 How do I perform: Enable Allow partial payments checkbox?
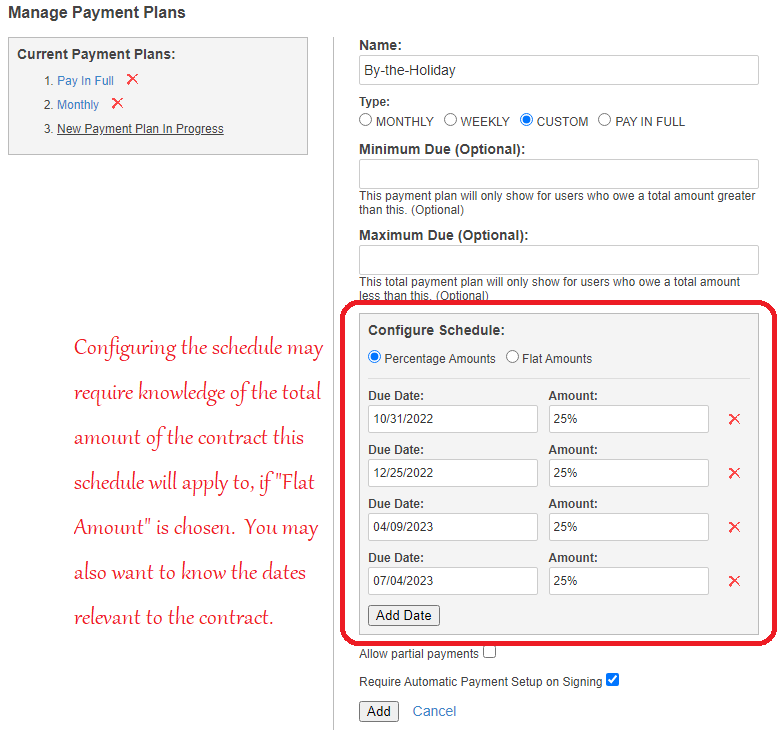(489, 653)
